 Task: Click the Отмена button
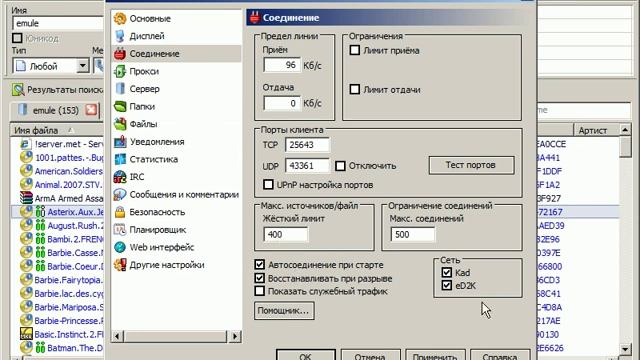[370, 355]
